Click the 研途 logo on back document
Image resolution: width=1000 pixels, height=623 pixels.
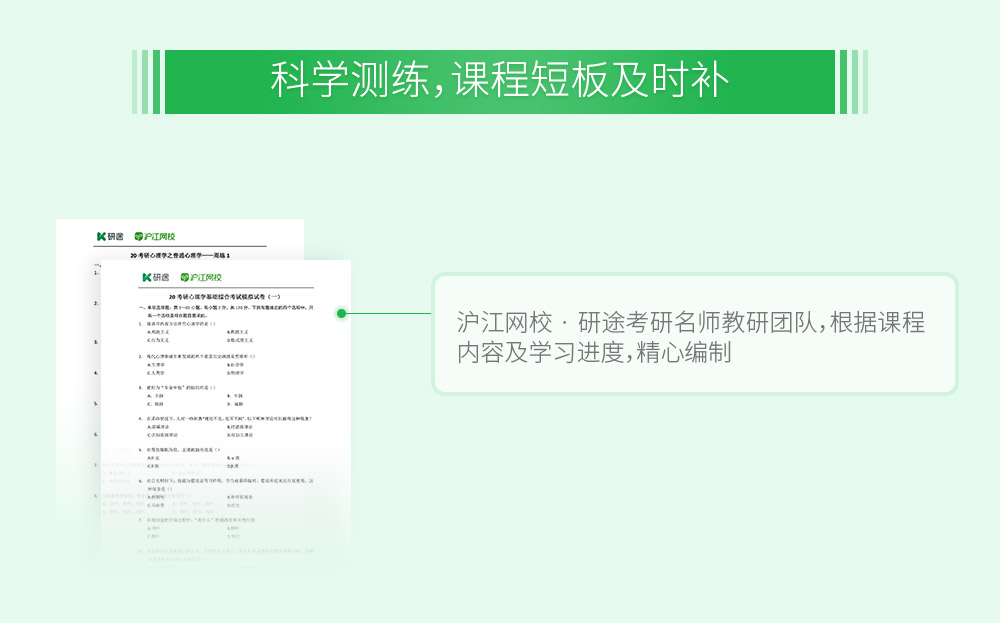(x=111, y=236)
